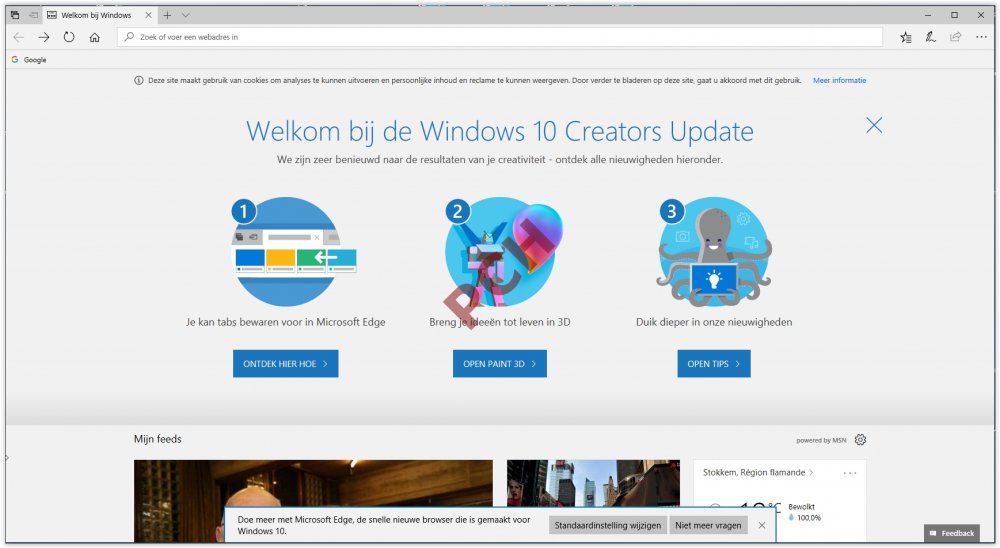Click the Forward navigation arrow

click(x=43, y=37)
